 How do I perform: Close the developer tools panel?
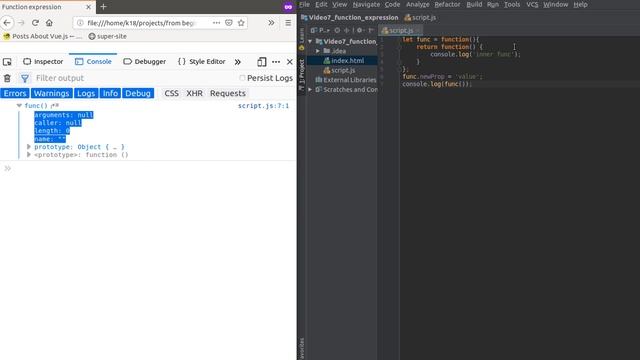point(290,62)
